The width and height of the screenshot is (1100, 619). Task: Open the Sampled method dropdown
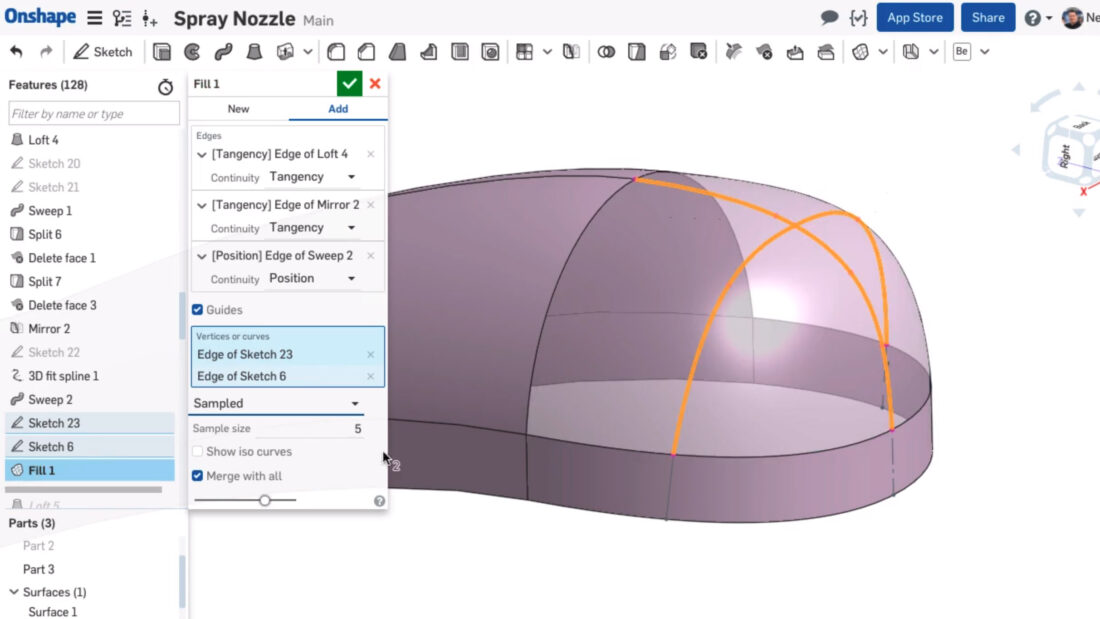(277, 403)
